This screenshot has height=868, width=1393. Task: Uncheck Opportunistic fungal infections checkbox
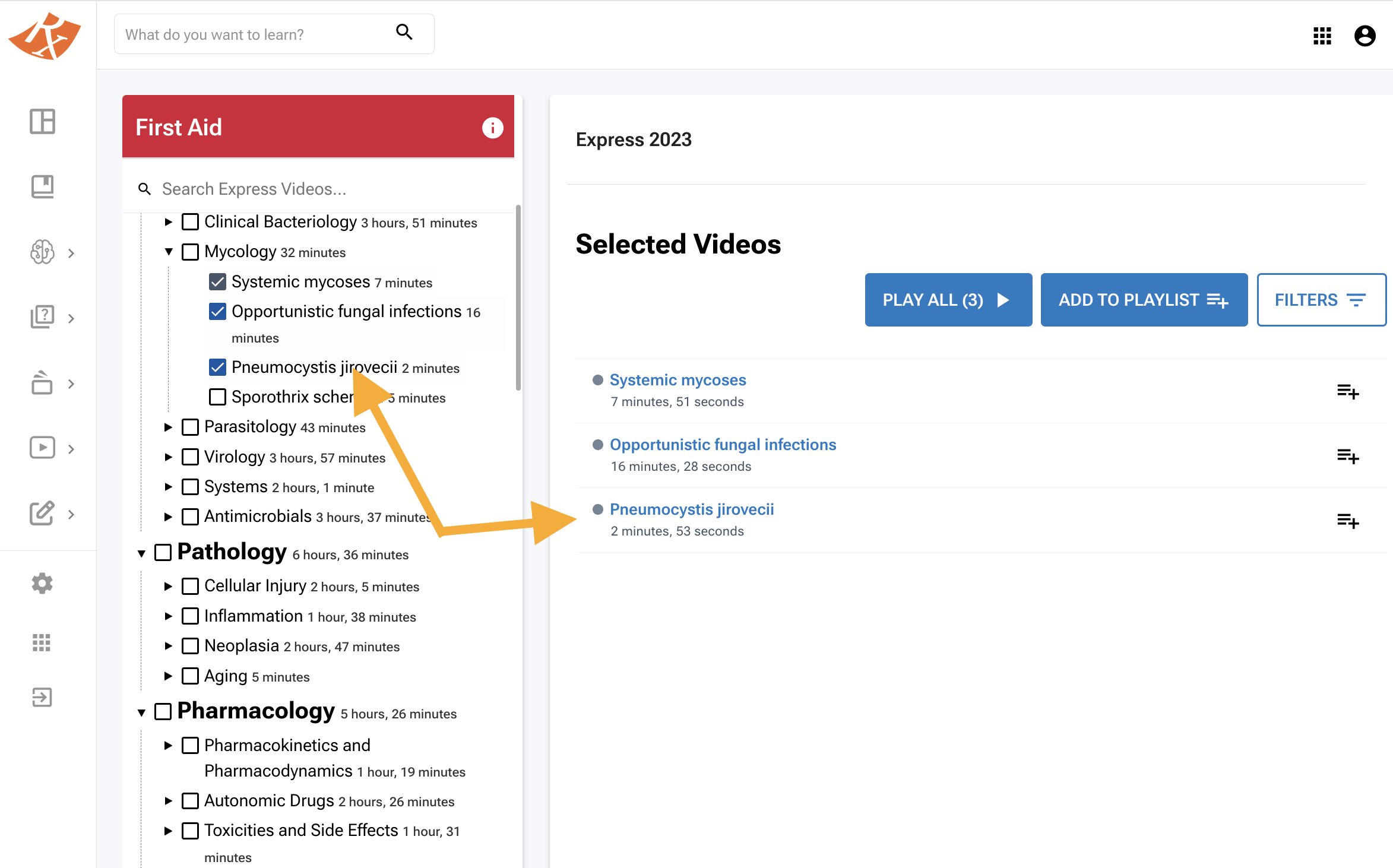[217, 311]
